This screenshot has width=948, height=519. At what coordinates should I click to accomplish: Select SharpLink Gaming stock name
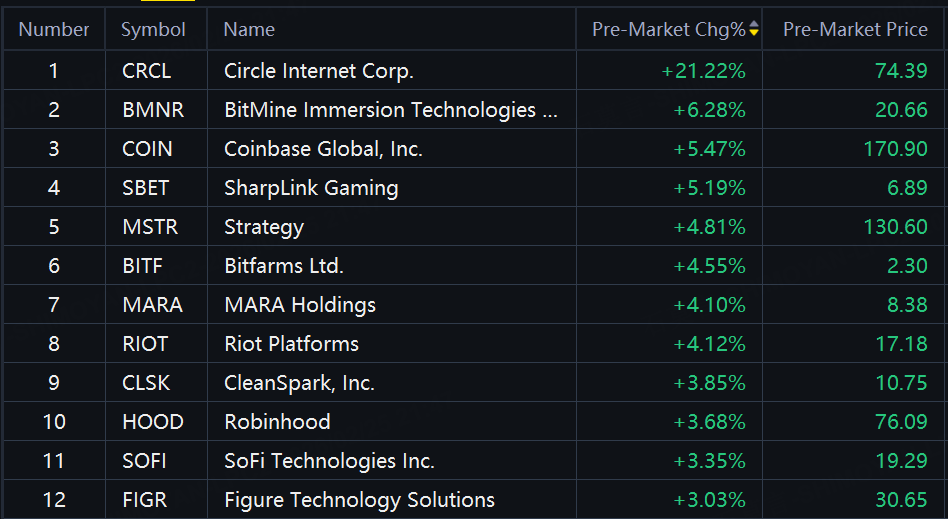tap(311, 188)
